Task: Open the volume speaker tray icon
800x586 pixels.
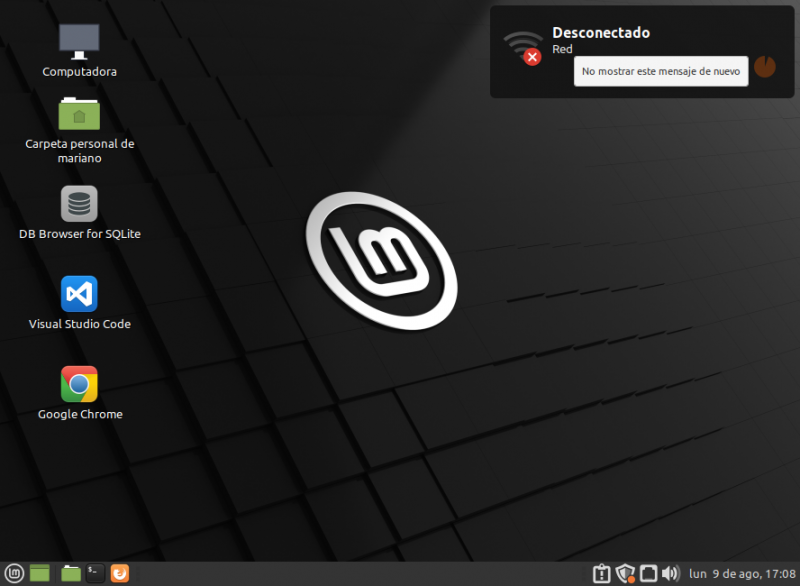Action: [x=671, y=574]
